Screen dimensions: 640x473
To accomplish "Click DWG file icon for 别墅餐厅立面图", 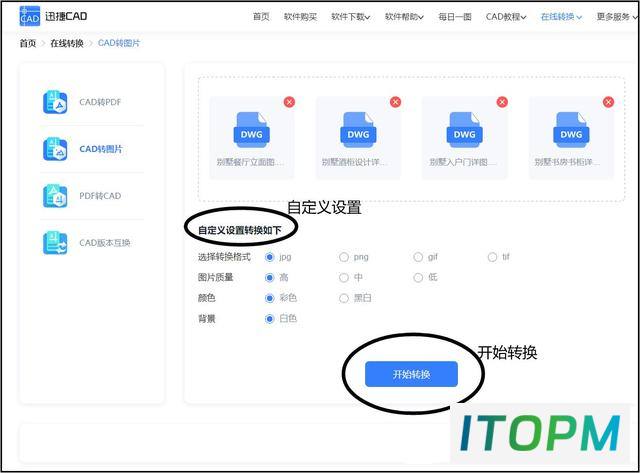I will click(251, 130).
